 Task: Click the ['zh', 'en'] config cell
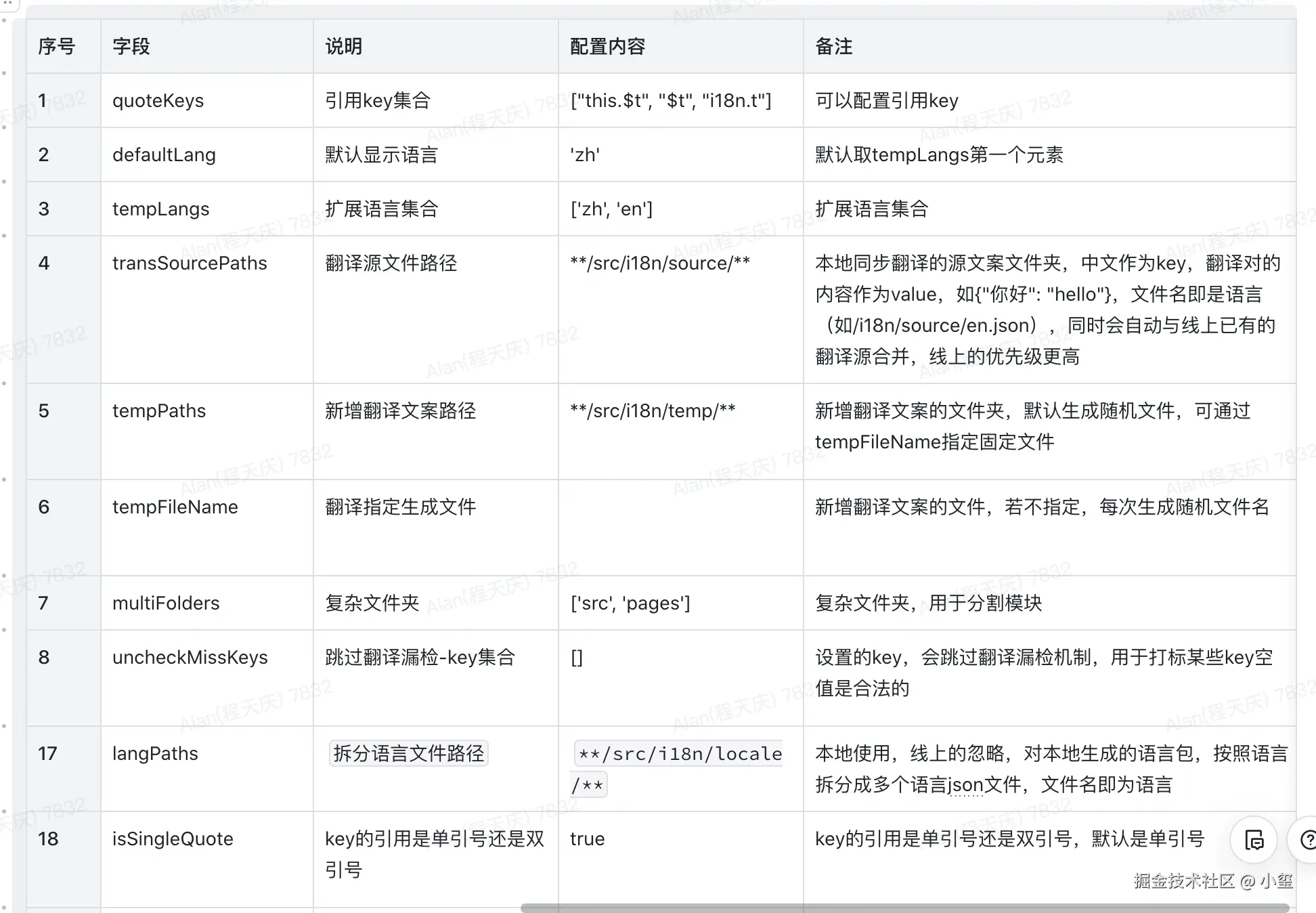(x=611, y=209)
